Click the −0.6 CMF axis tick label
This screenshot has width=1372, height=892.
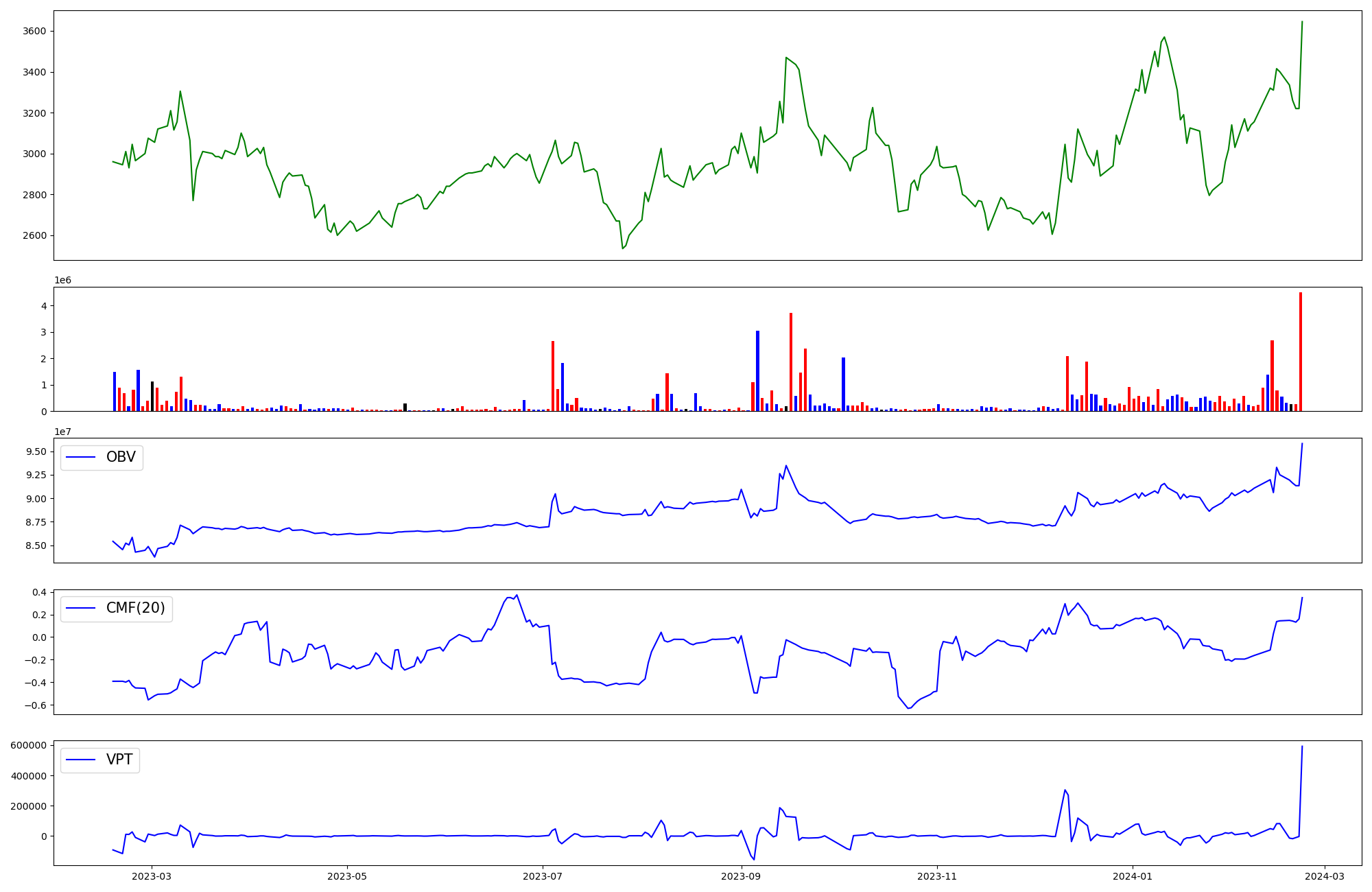click(36, 705)
